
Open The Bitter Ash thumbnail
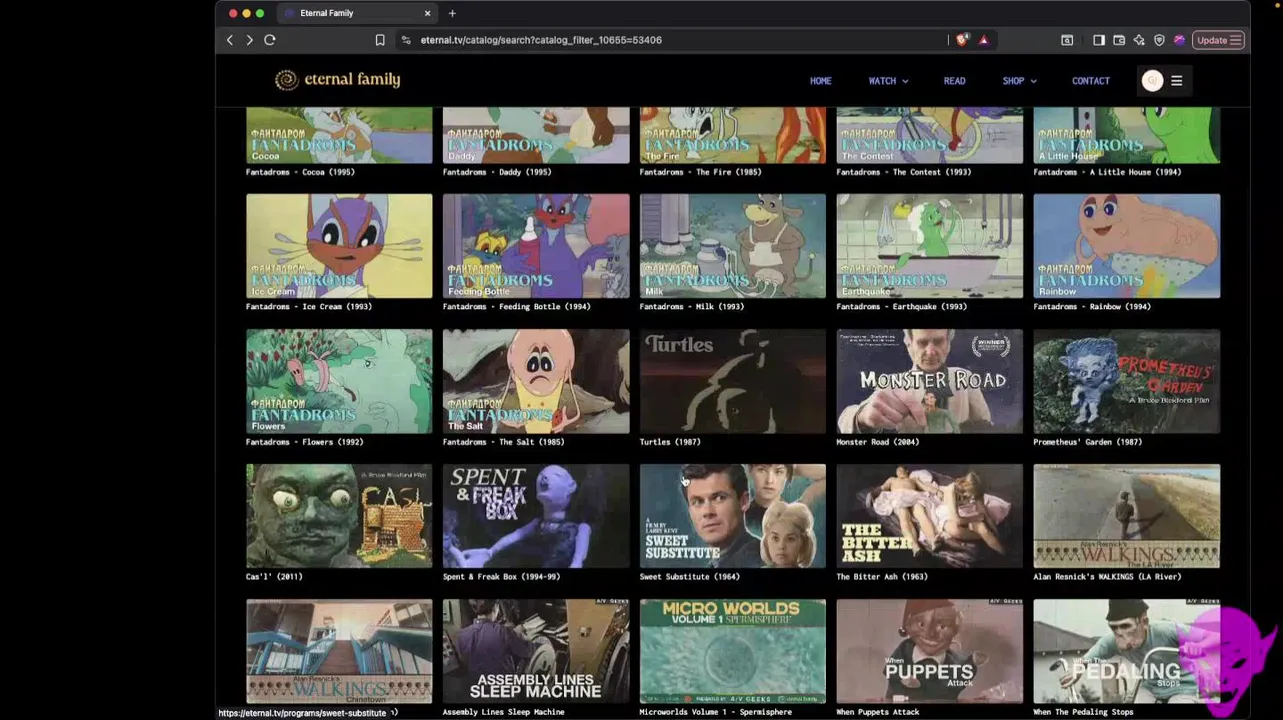coord(930,516)
